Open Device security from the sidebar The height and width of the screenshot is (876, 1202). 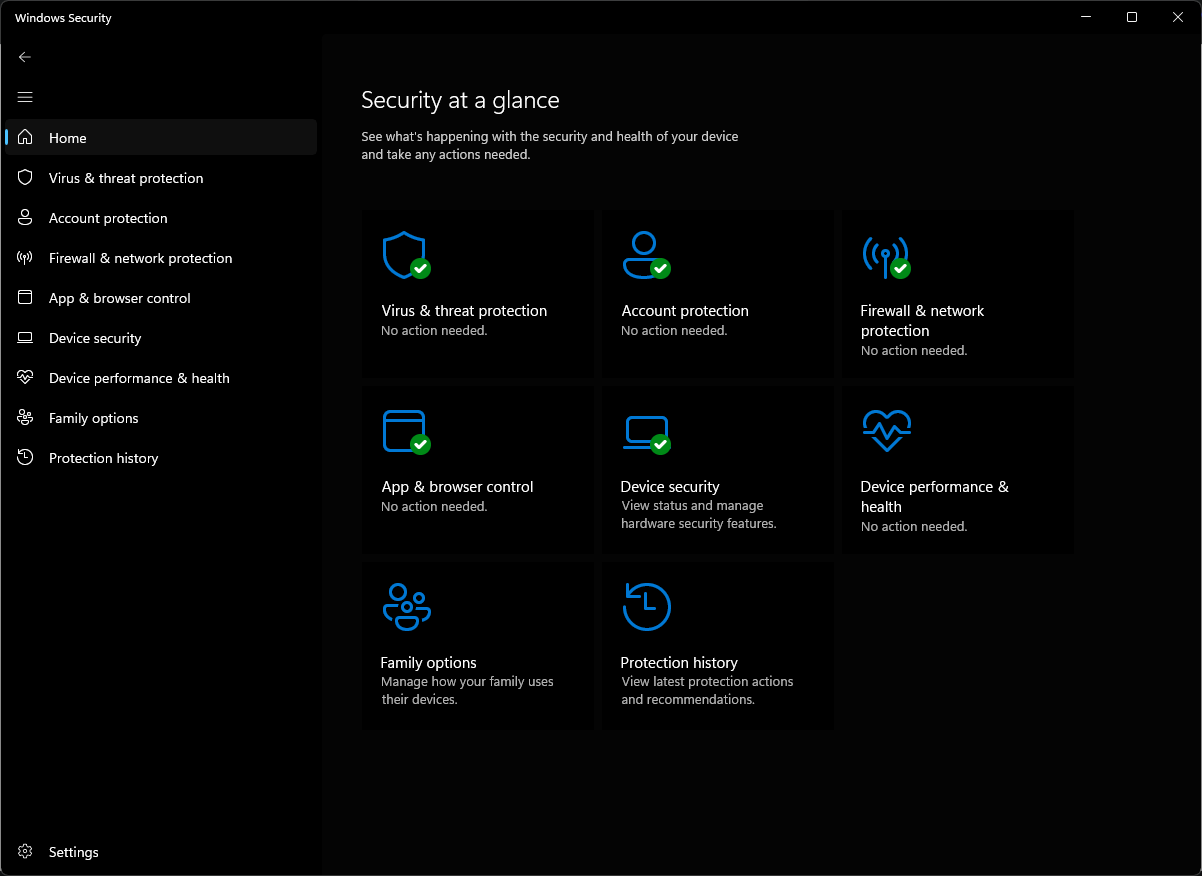pos(161,338)
